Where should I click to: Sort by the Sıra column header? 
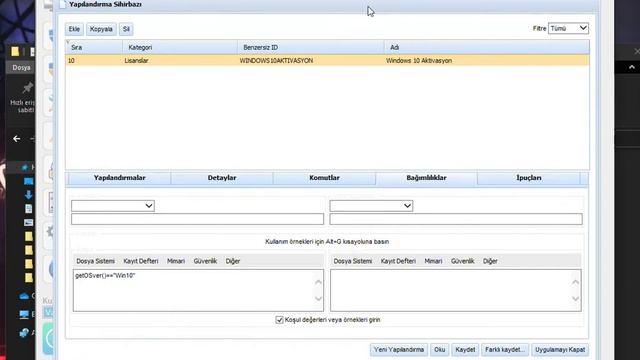click(94, 47)
